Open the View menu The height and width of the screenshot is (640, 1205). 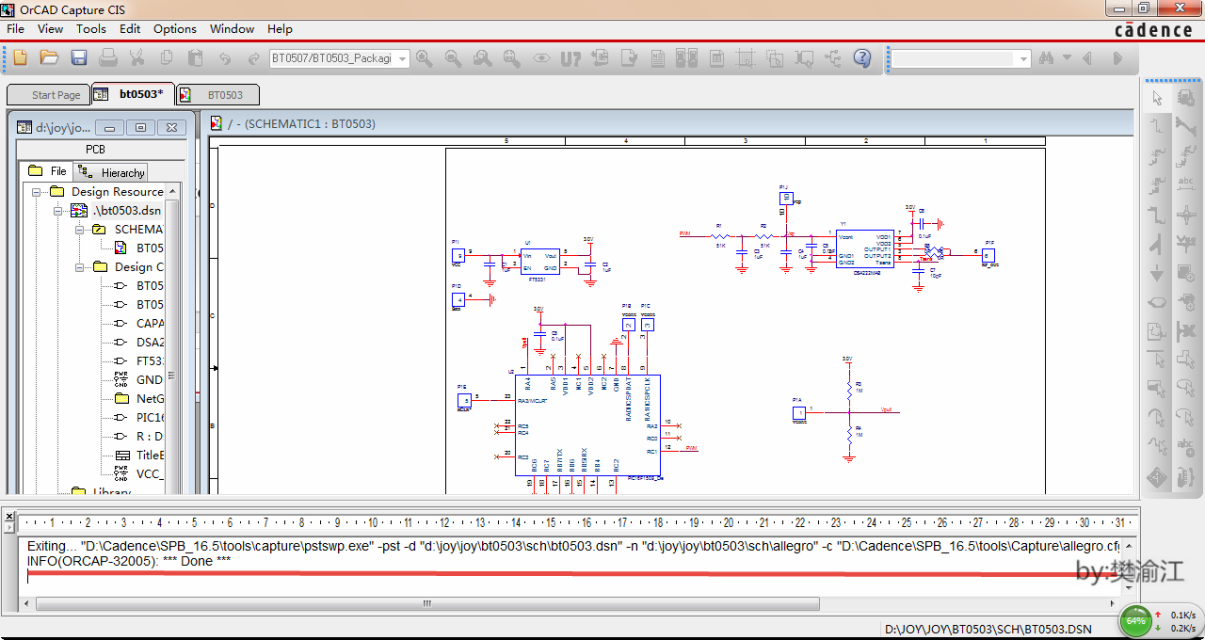pos(50,29)
